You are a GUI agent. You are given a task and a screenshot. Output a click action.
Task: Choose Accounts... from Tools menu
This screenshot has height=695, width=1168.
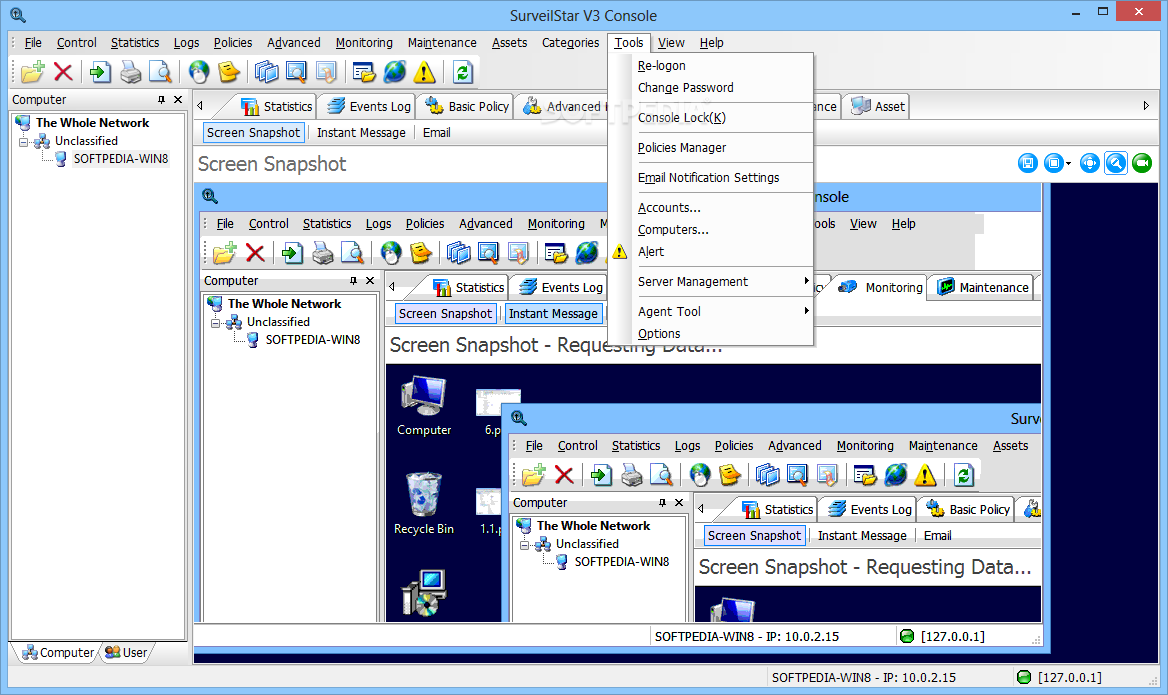[x=669, y=208]
